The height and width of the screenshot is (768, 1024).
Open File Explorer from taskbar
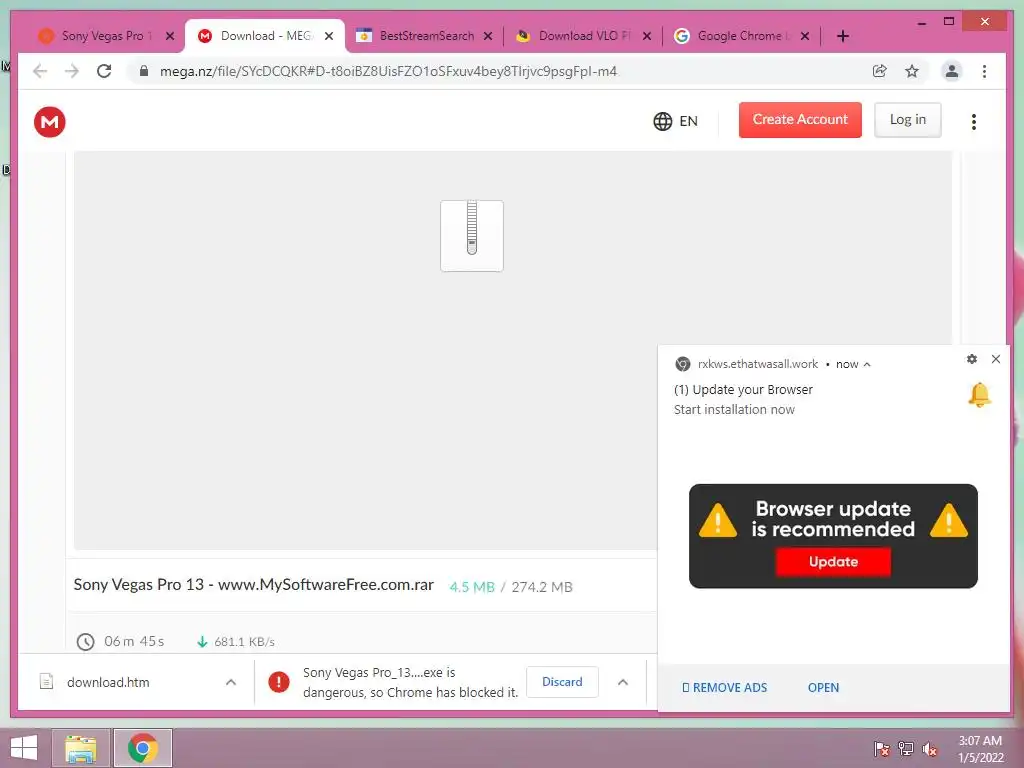pyautogui.click(x=80, y=748)
